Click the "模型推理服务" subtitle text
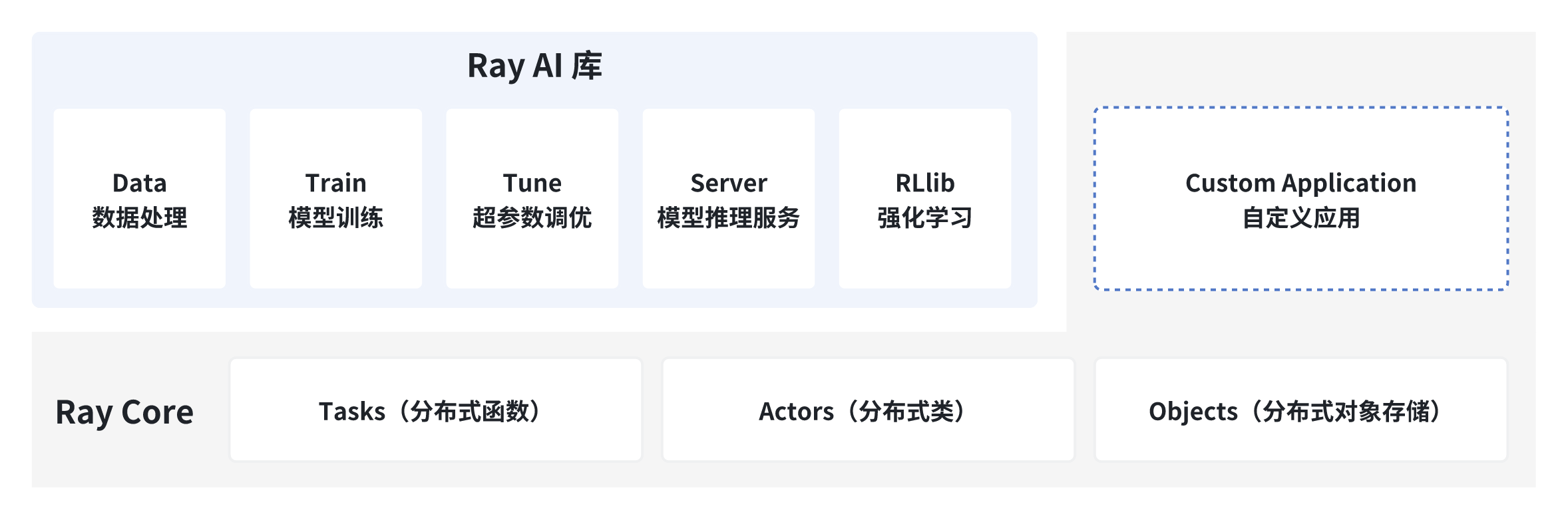The width and height of the screenshot is (1568, 520). 728,218
